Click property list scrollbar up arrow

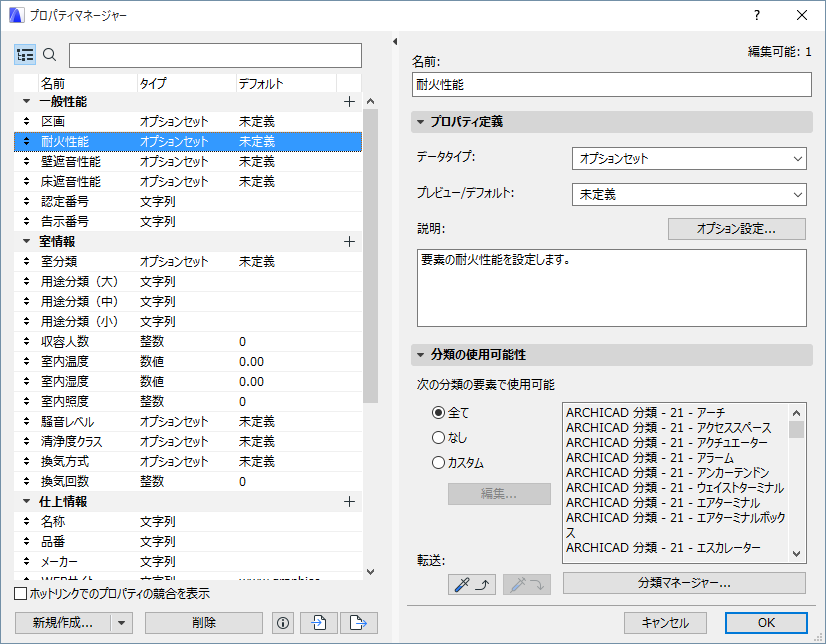370,102
